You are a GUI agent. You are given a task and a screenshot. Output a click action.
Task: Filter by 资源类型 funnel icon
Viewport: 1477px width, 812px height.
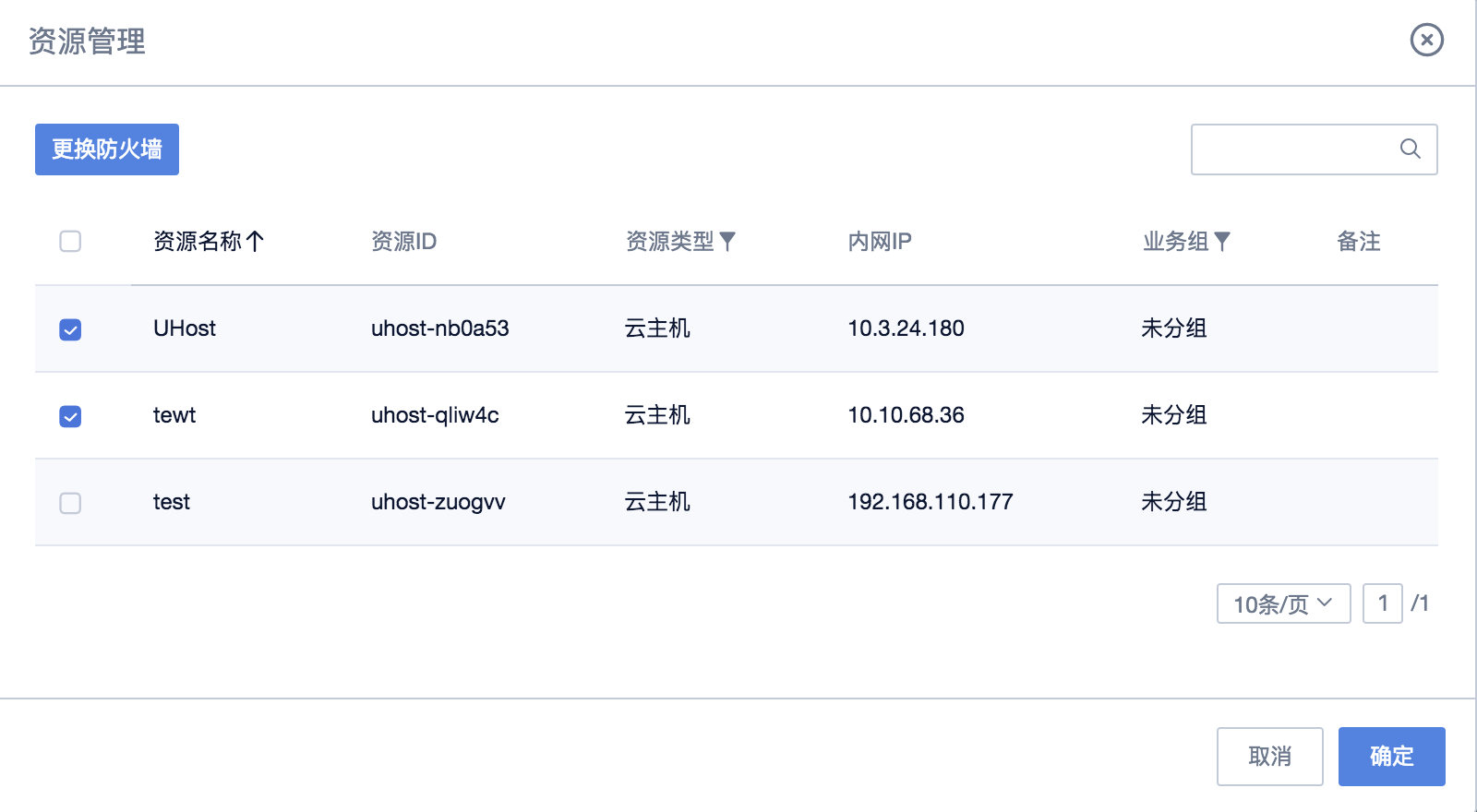[x=727, y=242]
